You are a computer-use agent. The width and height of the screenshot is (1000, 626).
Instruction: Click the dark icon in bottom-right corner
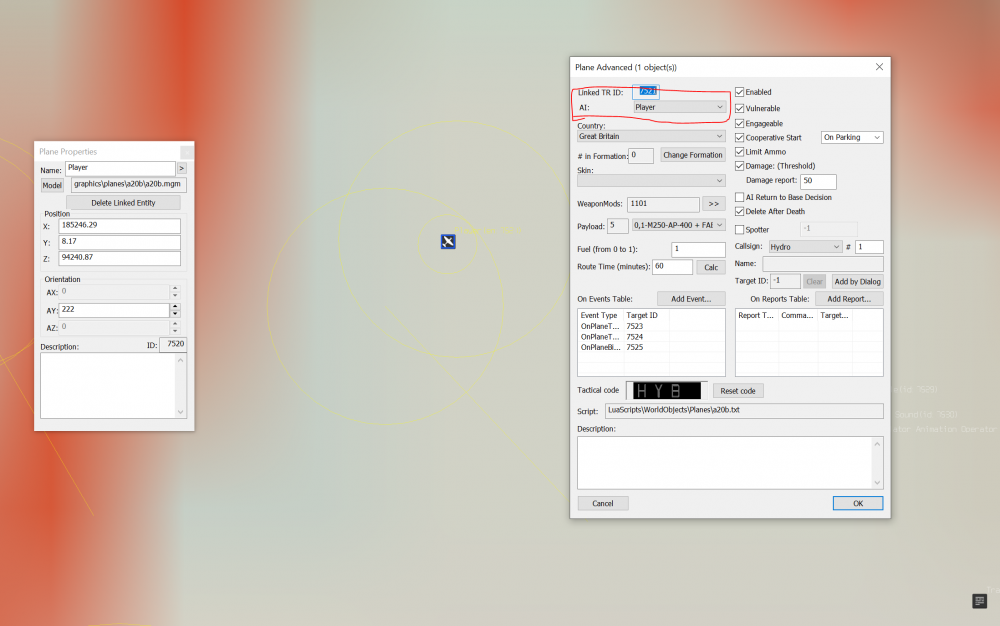click(979, 600)
